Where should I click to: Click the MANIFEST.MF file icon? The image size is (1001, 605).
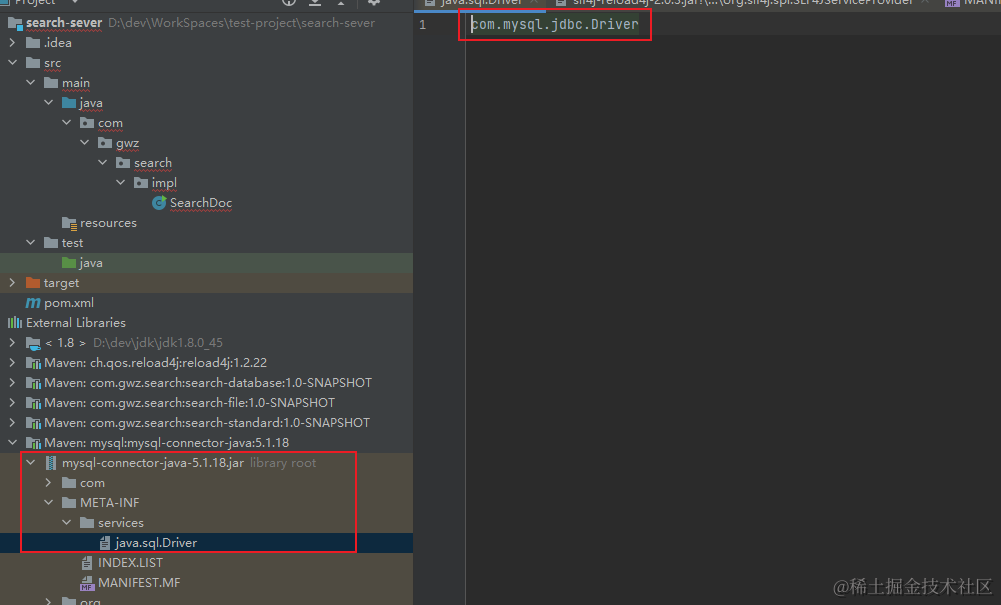pyautogui.click(x=87, y=583)
